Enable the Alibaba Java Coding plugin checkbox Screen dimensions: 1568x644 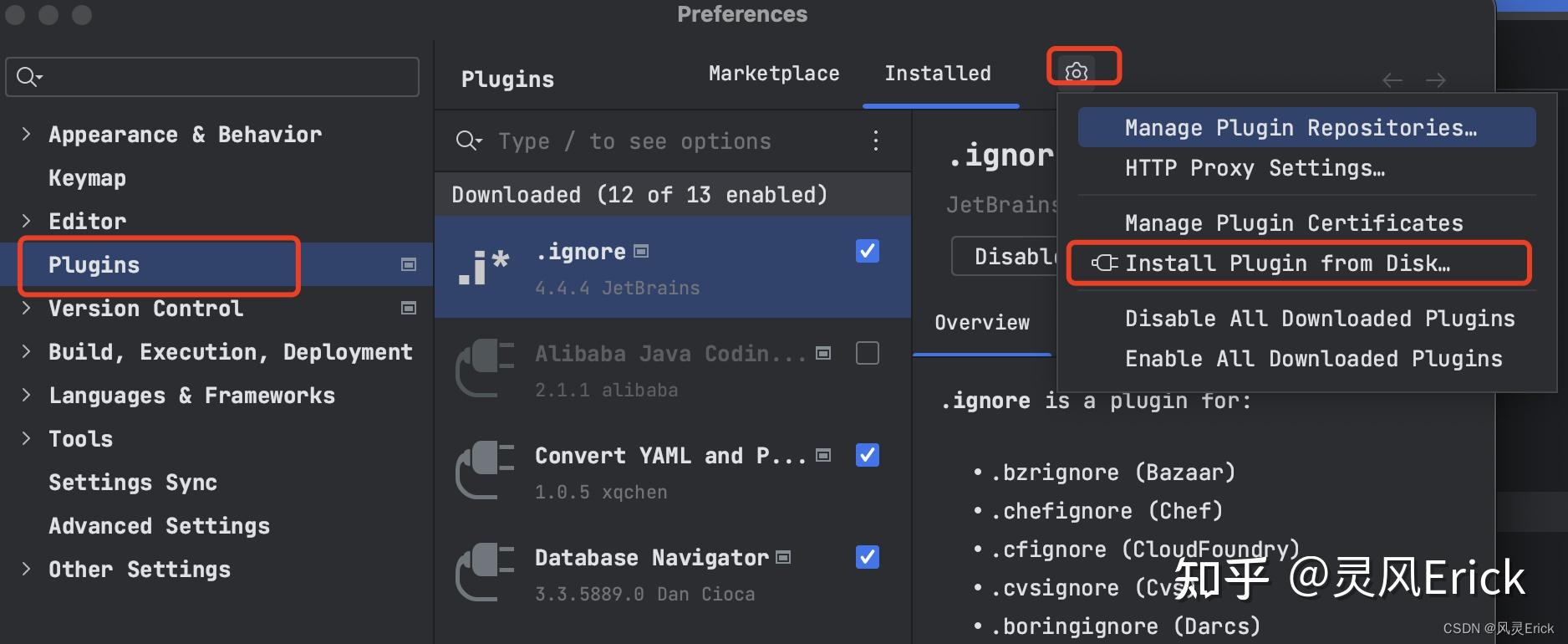867,353
